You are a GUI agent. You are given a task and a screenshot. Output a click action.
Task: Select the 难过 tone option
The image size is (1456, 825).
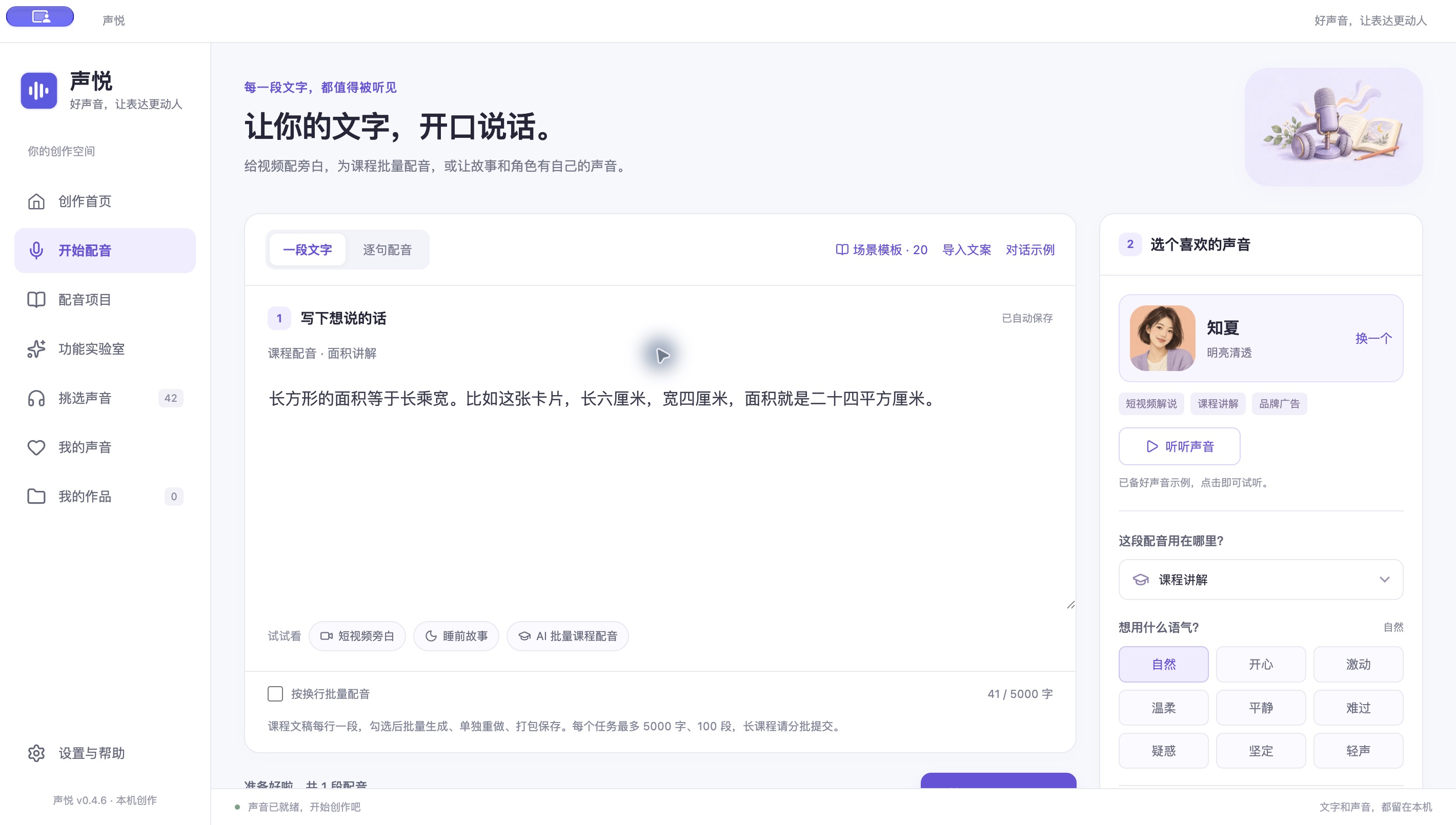click(x=1359, y=708)
